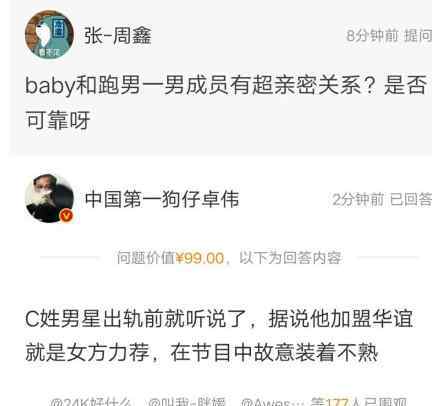The height and width of the screenshot is (406, 432).
Task: Open the answer starting with C姓男星出轨前
Action: tap(219, 336)
